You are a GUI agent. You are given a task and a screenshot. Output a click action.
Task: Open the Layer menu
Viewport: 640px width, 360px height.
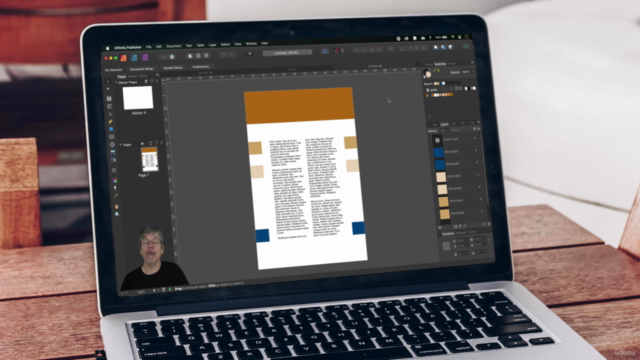tap(212, 45)
